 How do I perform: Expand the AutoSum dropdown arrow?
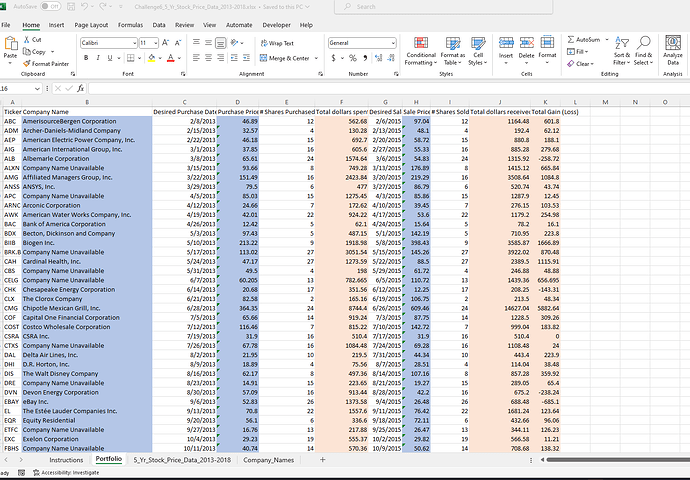point(607,40)
